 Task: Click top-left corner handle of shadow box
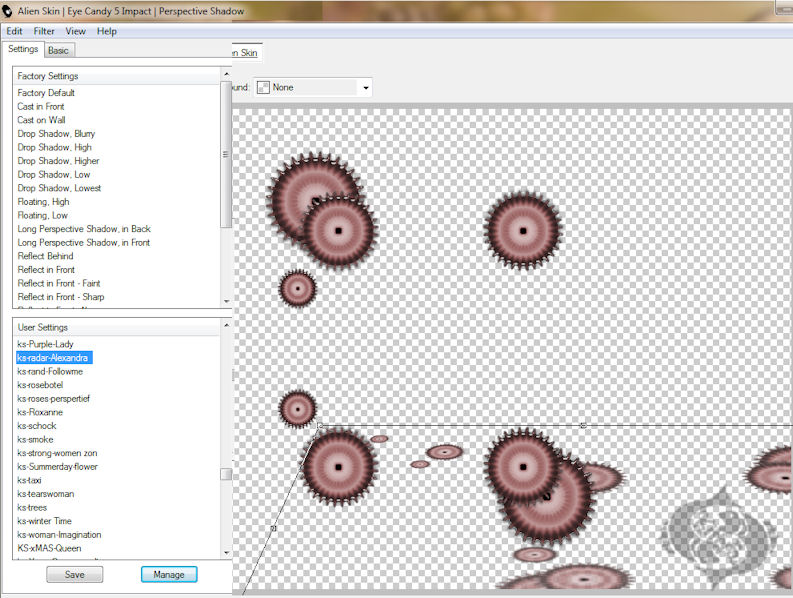click(320, 426)
